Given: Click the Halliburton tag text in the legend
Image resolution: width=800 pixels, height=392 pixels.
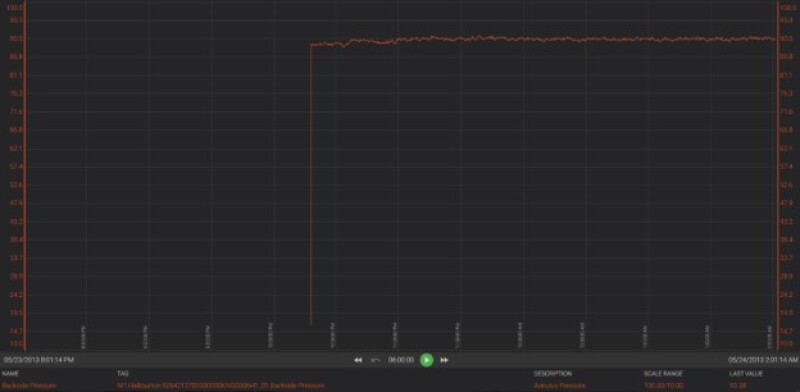Looking at the screenshot, I should tap(220, 386).
